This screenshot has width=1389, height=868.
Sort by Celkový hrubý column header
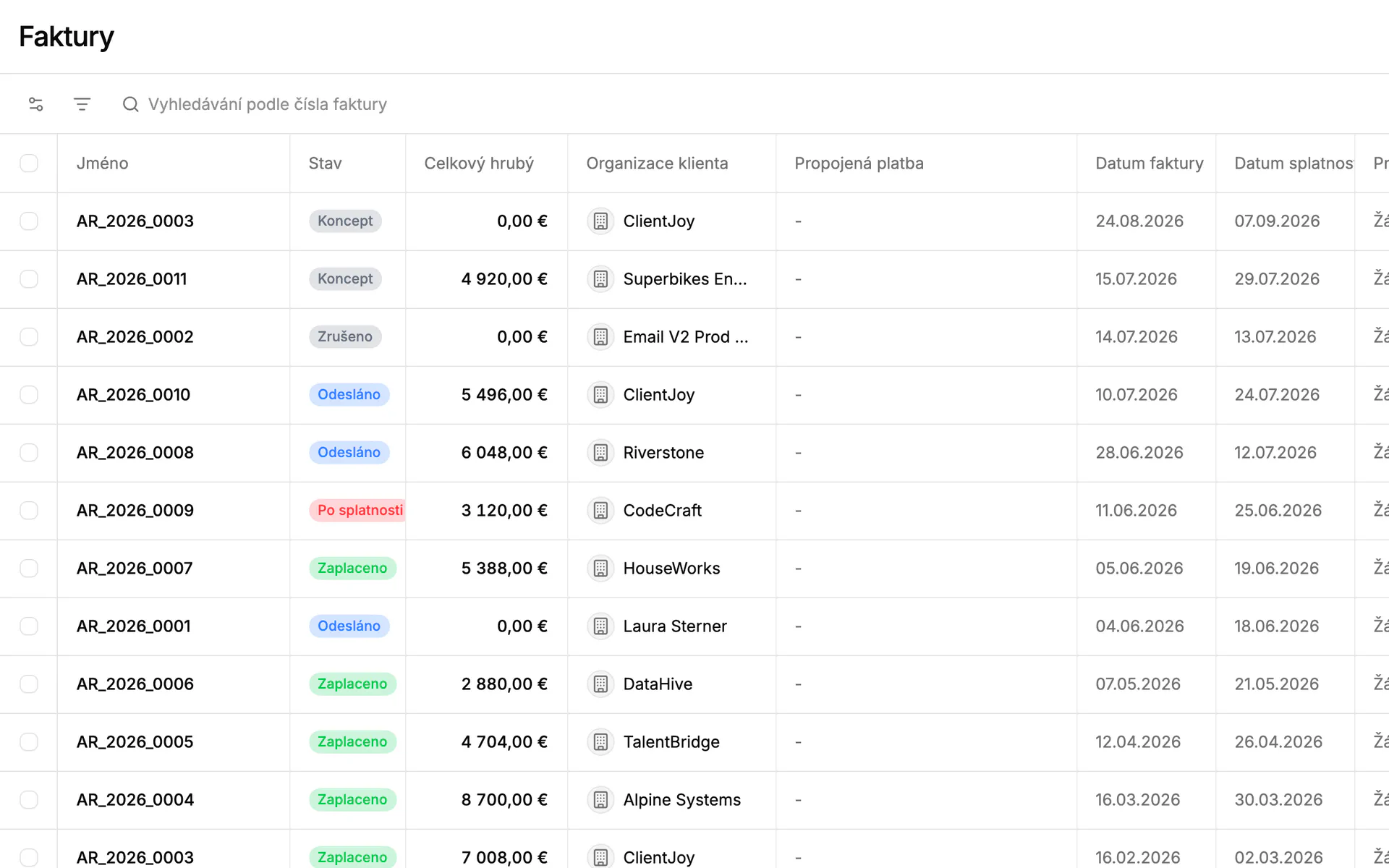click(x=479, y=163)
